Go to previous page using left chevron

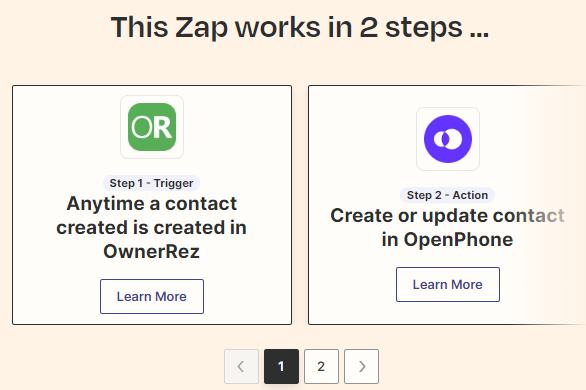[241, 366]
